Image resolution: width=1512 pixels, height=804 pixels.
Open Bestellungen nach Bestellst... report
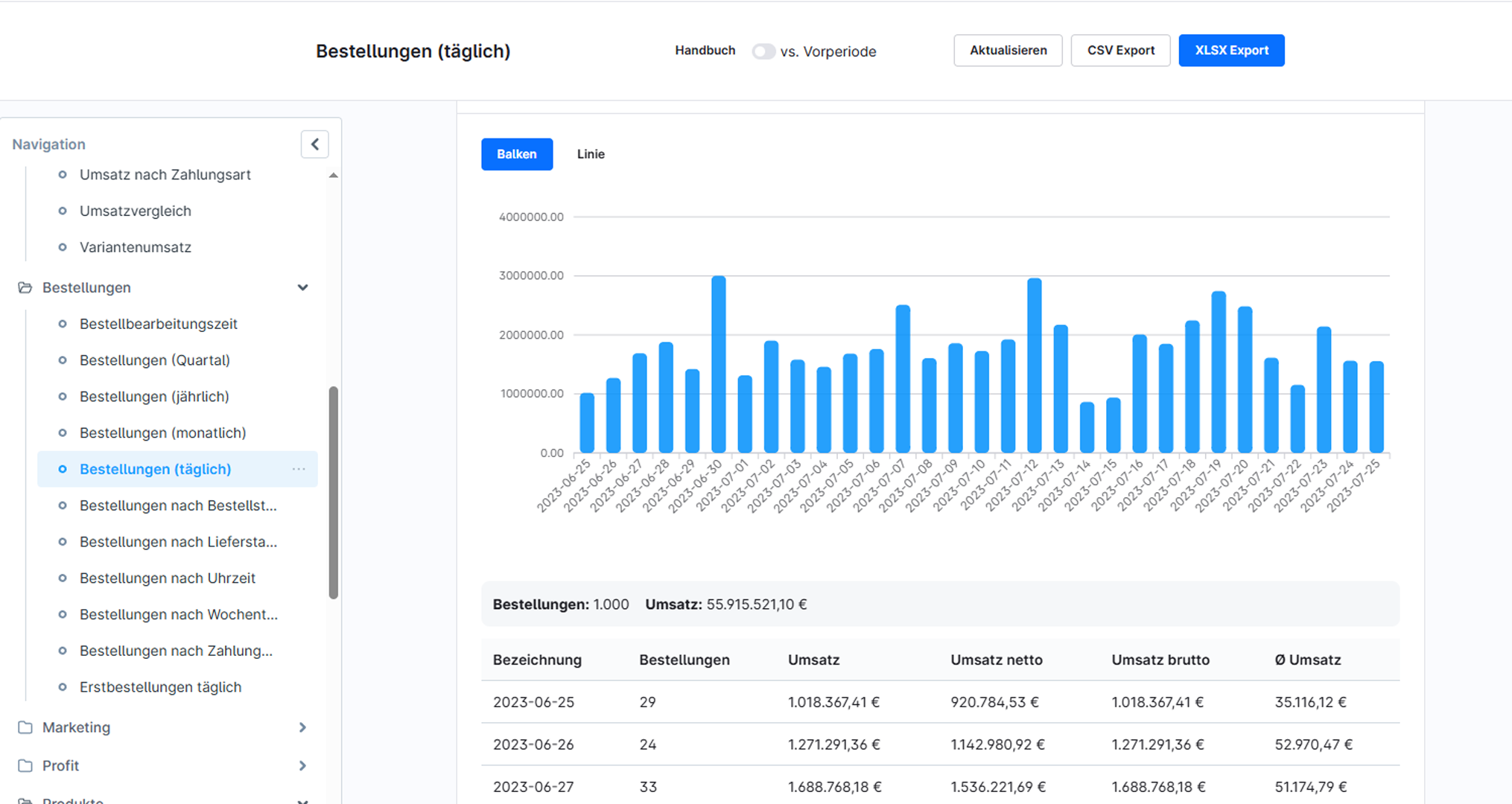pos(178,505)
